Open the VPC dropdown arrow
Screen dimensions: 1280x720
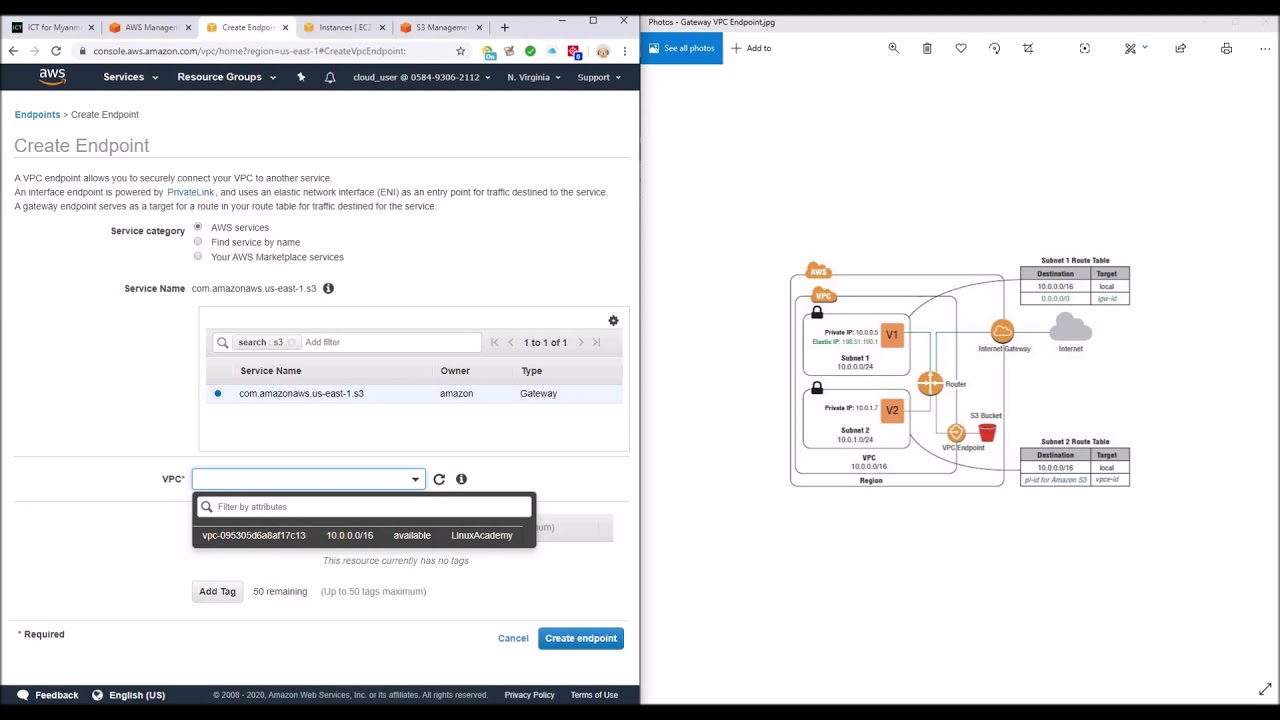(415, 479)
